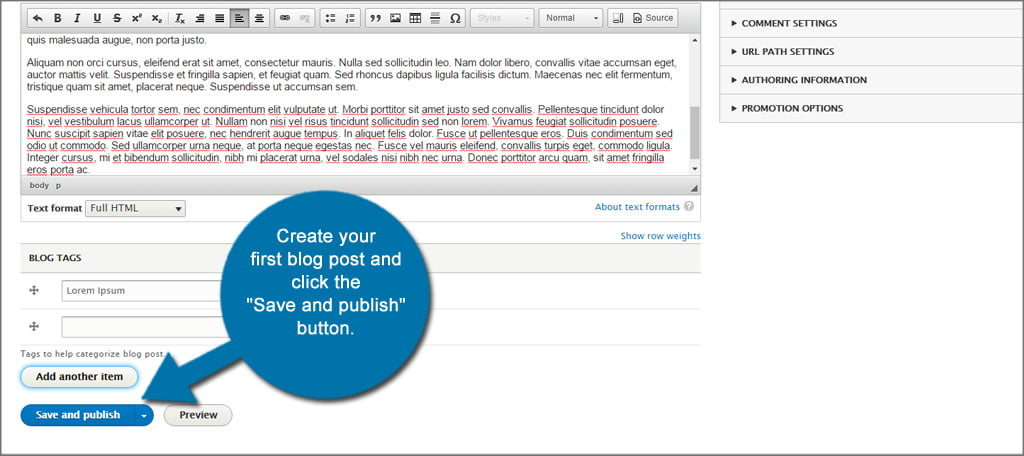Screen dimensions: 1024x456
Task: Click paragraph starting "Aliquam non orci cursus"
Action: (x=353, y=74)
